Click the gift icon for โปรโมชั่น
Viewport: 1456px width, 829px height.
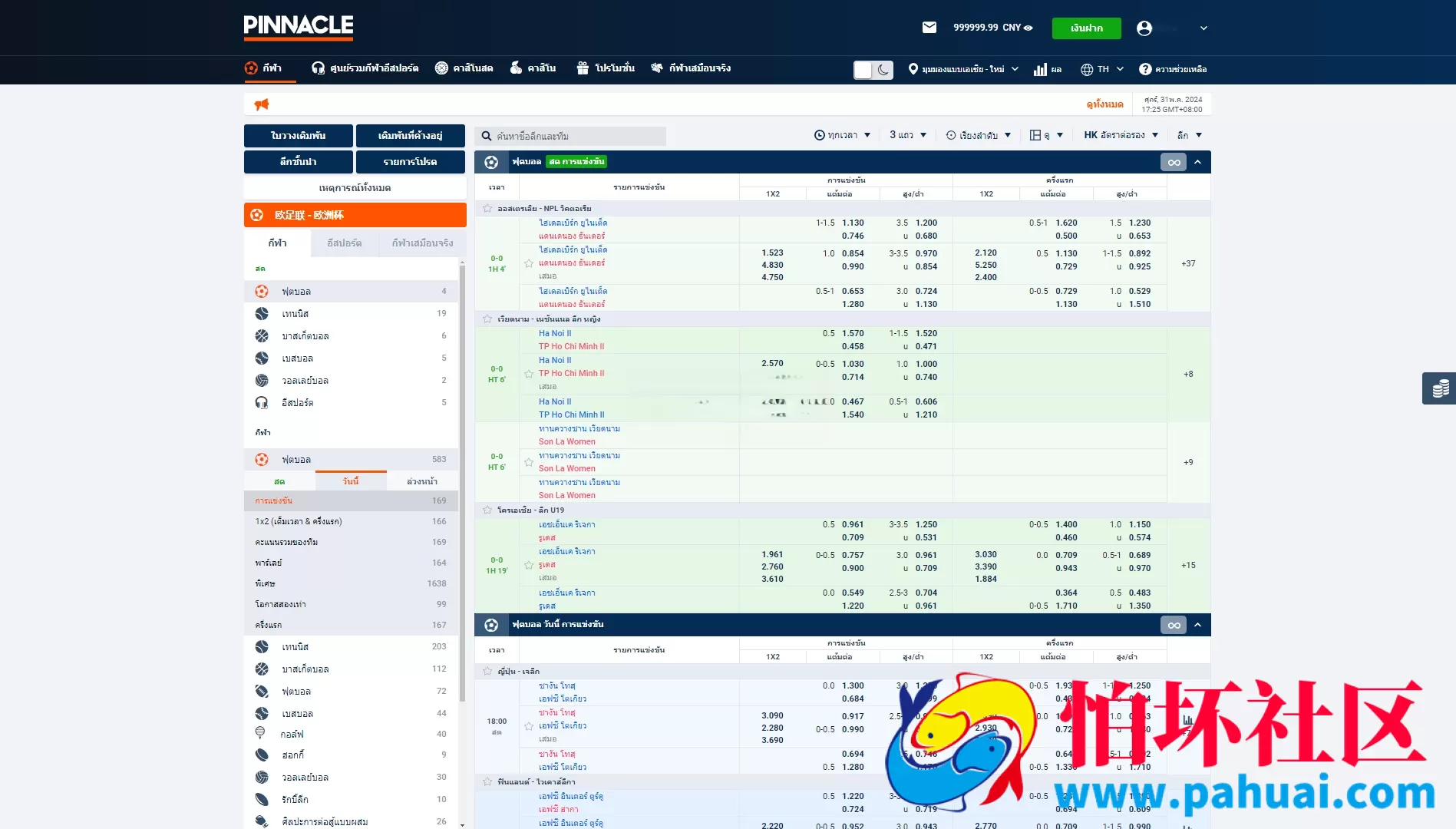(583, 68)
